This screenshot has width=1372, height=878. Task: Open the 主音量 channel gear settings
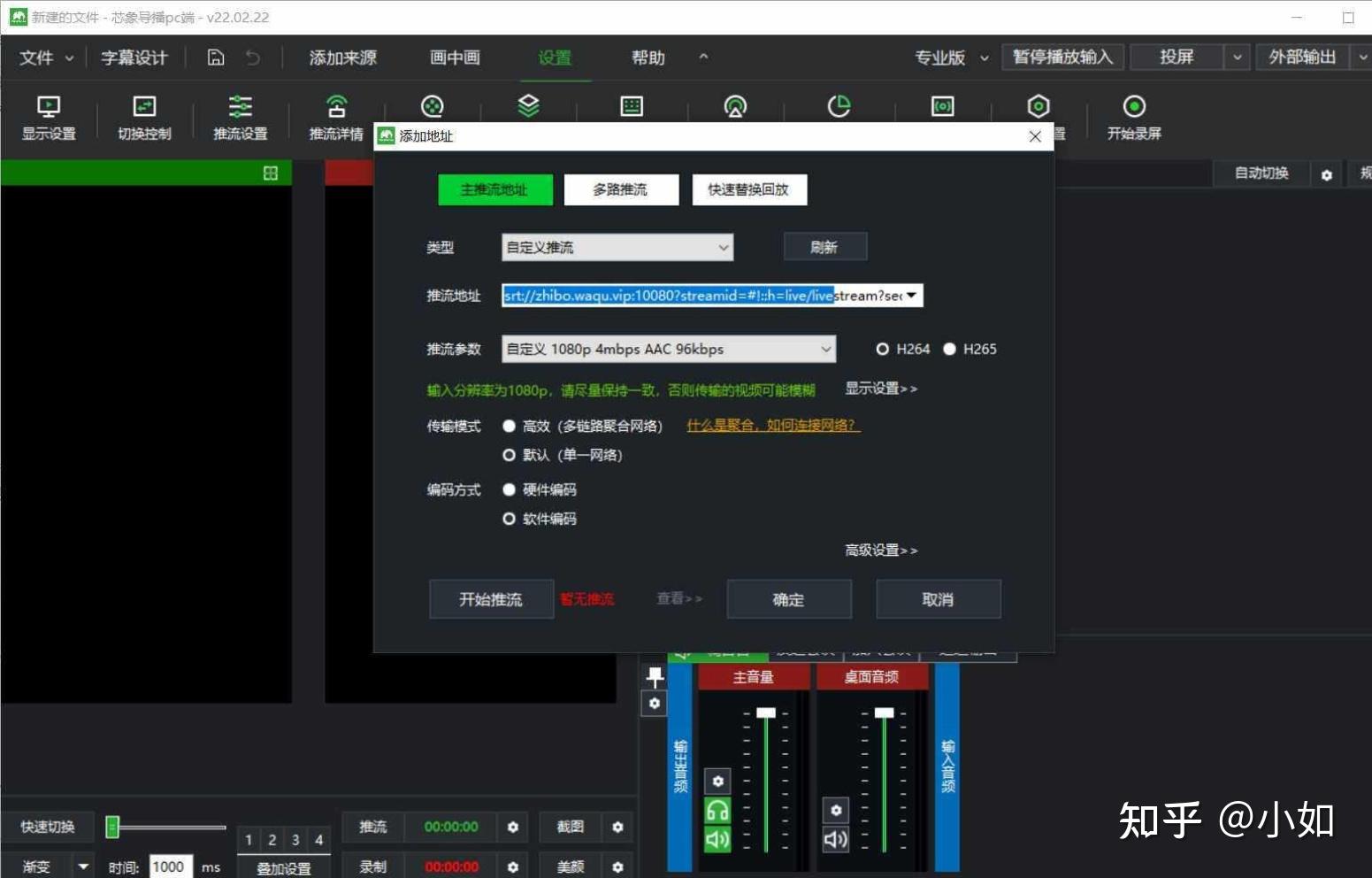click(717, 781)
